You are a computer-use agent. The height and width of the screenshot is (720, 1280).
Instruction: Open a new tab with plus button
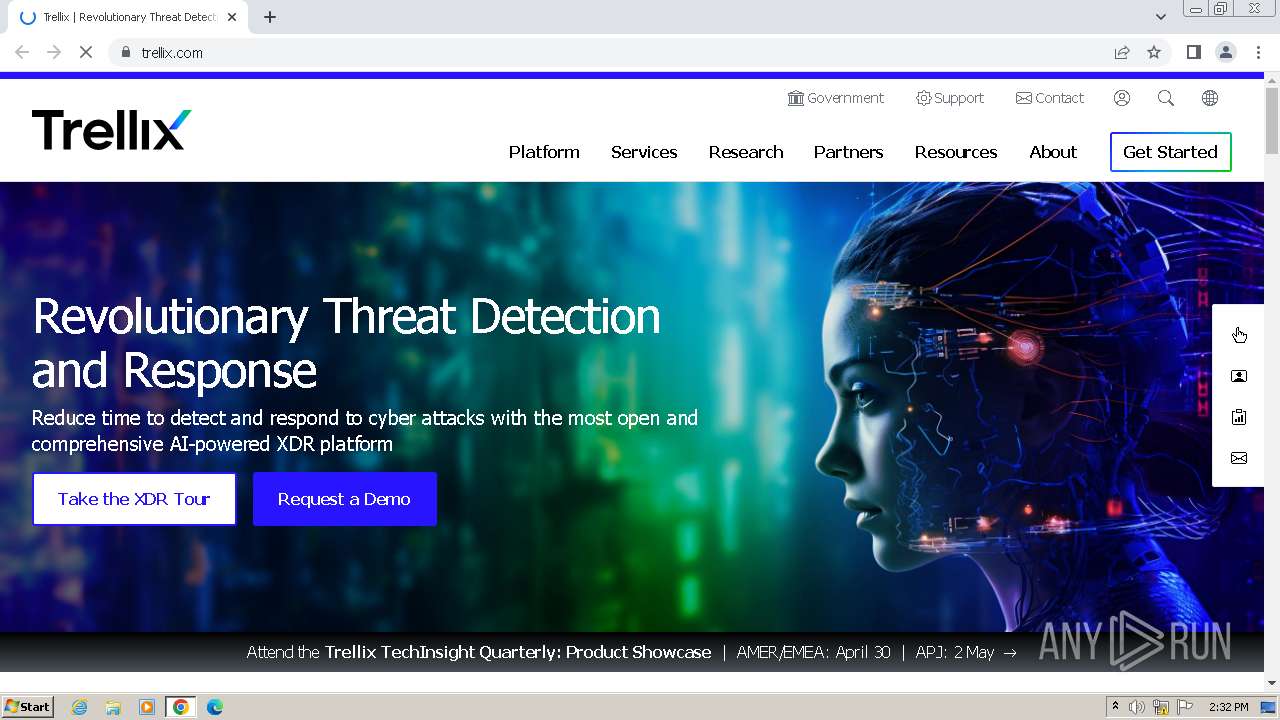click(x=270, y=17)
